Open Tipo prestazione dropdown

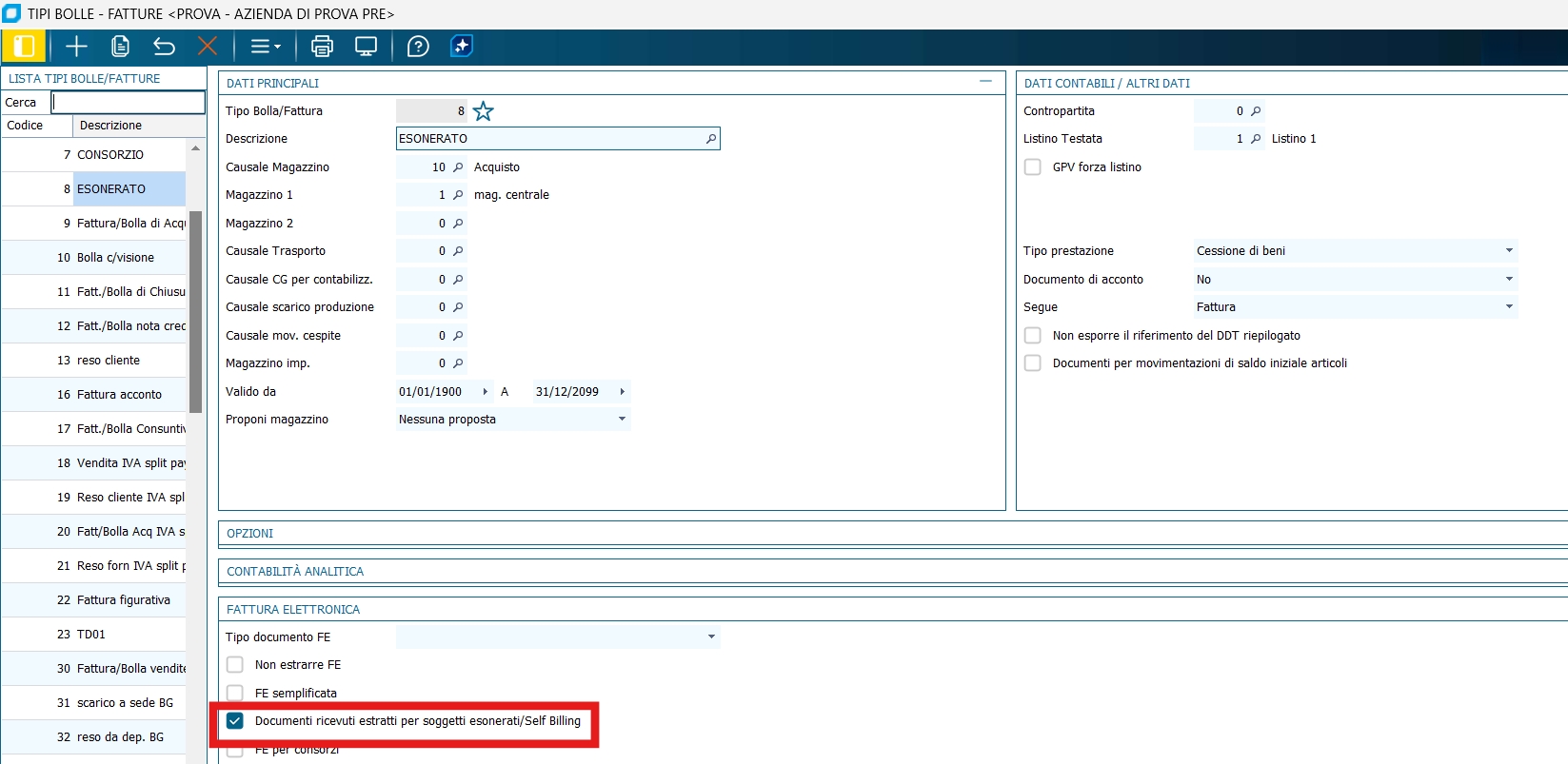click(x=1356, y=251)
